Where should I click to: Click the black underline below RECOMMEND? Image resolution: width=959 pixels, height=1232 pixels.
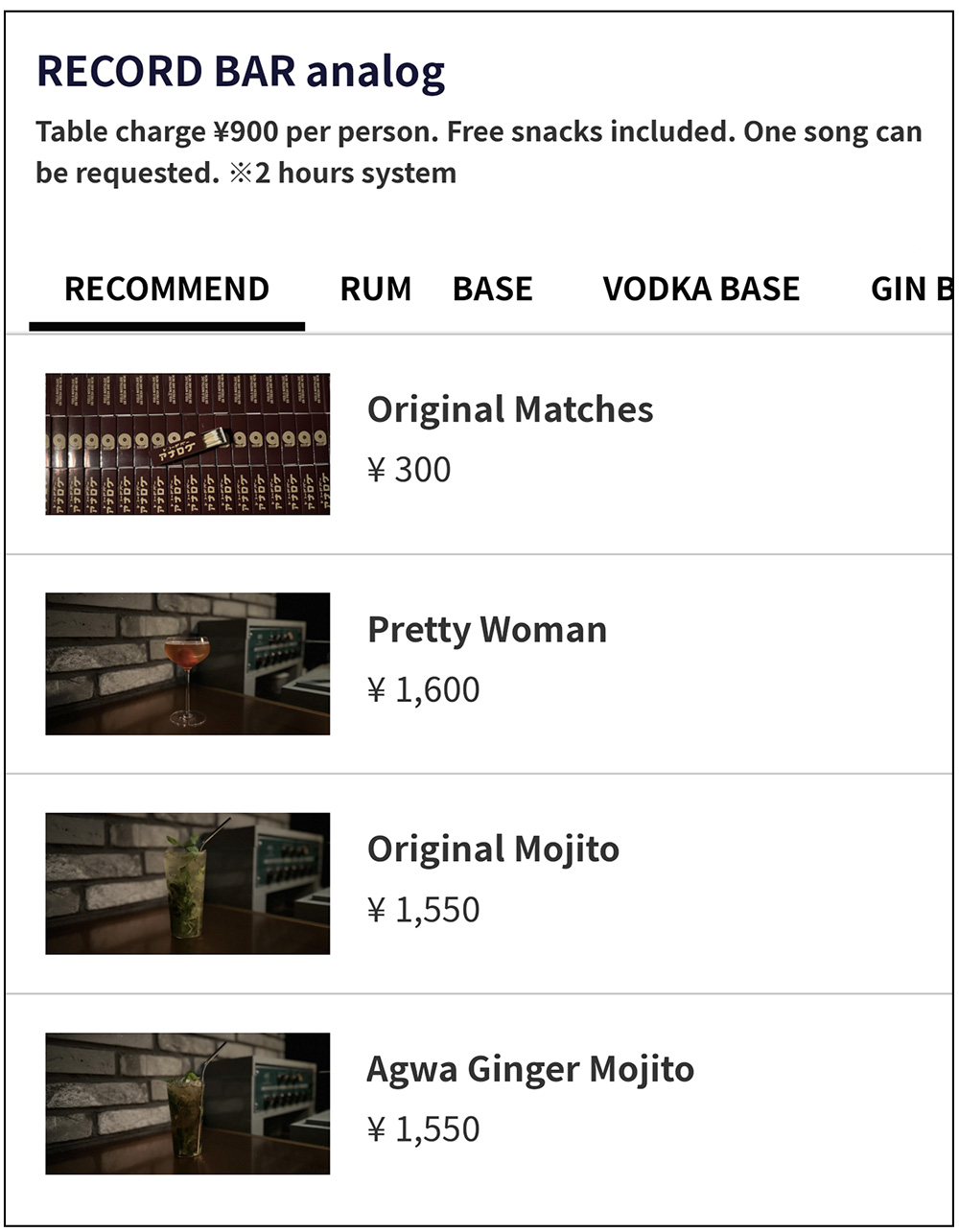pos(167,327)
